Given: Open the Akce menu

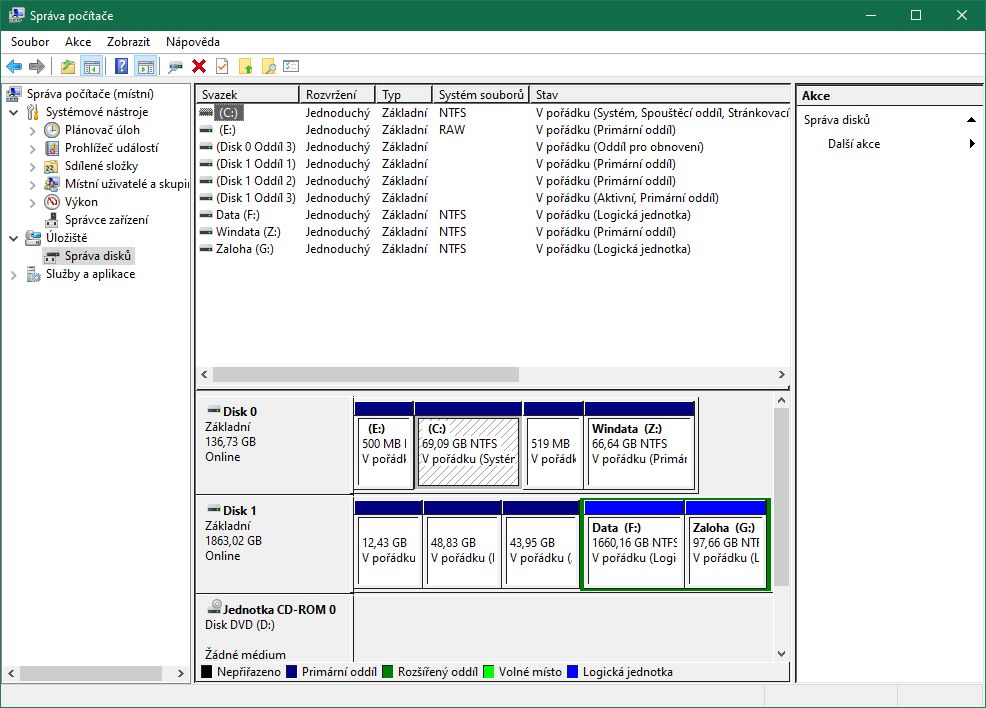Looking at the screenshot, I should pos(78,42).
